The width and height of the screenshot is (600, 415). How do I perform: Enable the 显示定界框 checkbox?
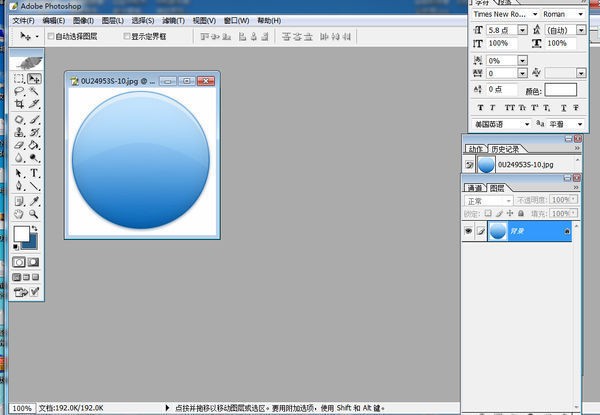pos(126,36)
